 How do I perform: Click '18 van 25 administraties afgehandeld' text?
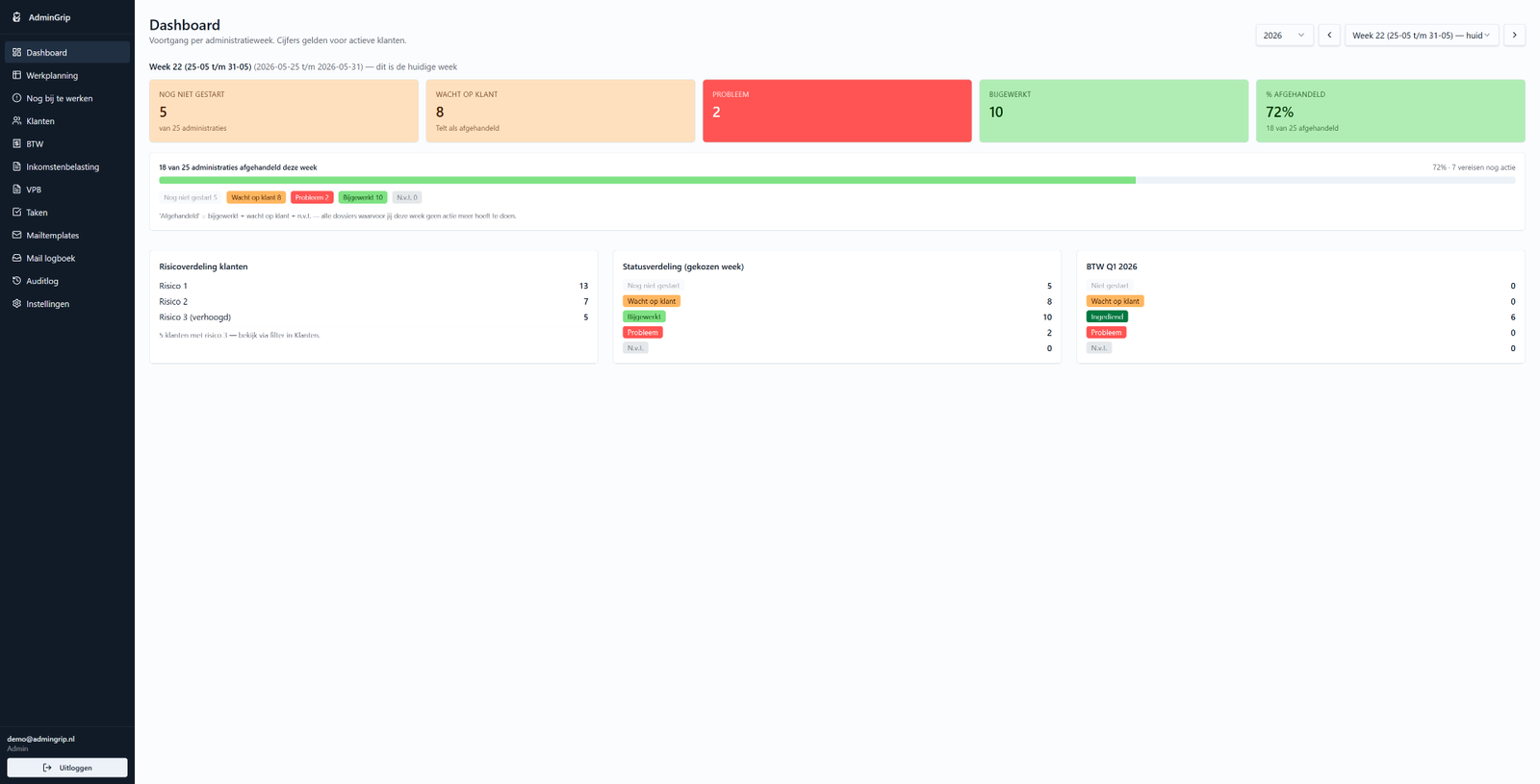[x=238, y=167]
